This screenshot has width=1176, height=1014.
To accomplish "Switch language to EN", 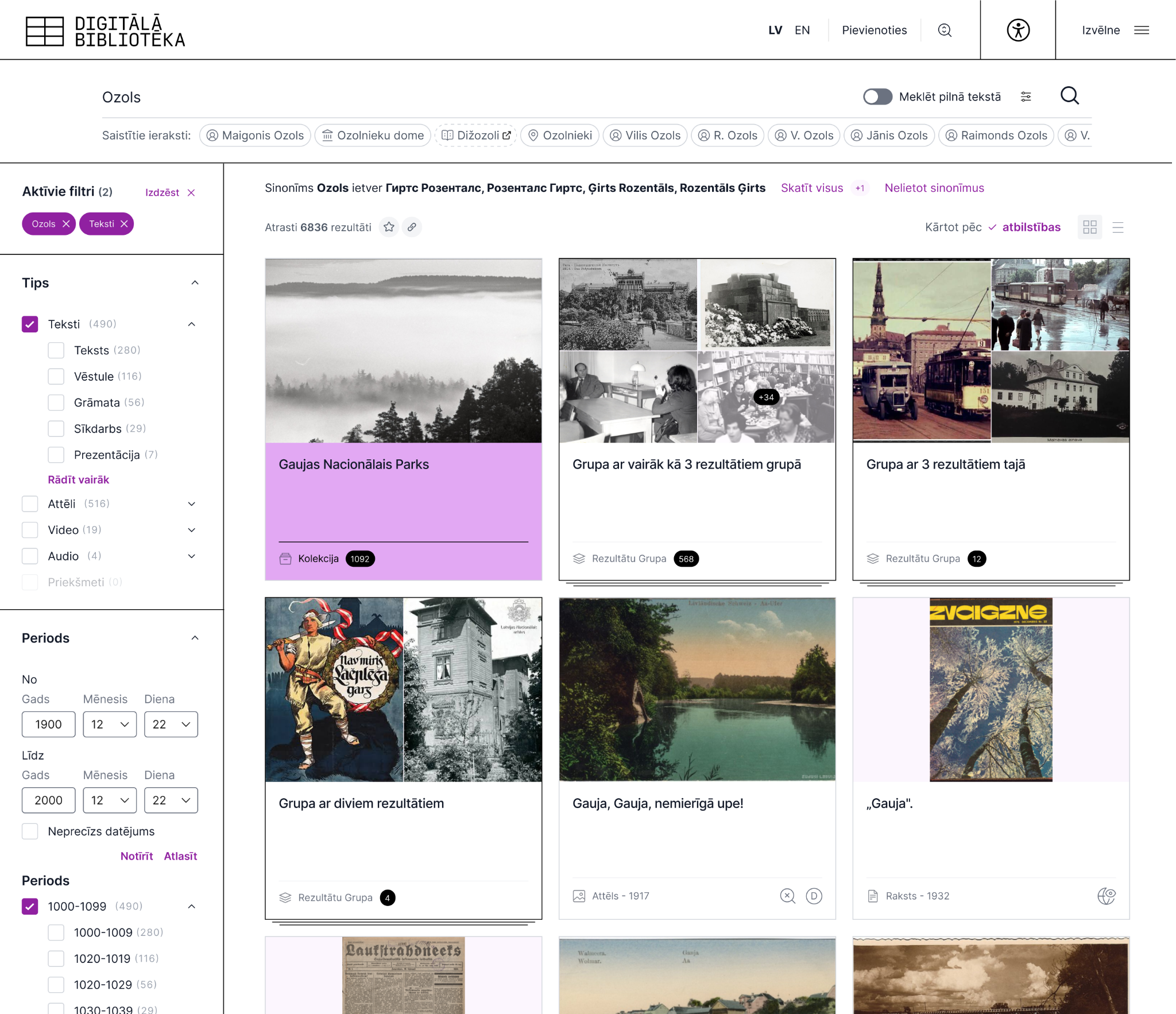I will (802, 30).
